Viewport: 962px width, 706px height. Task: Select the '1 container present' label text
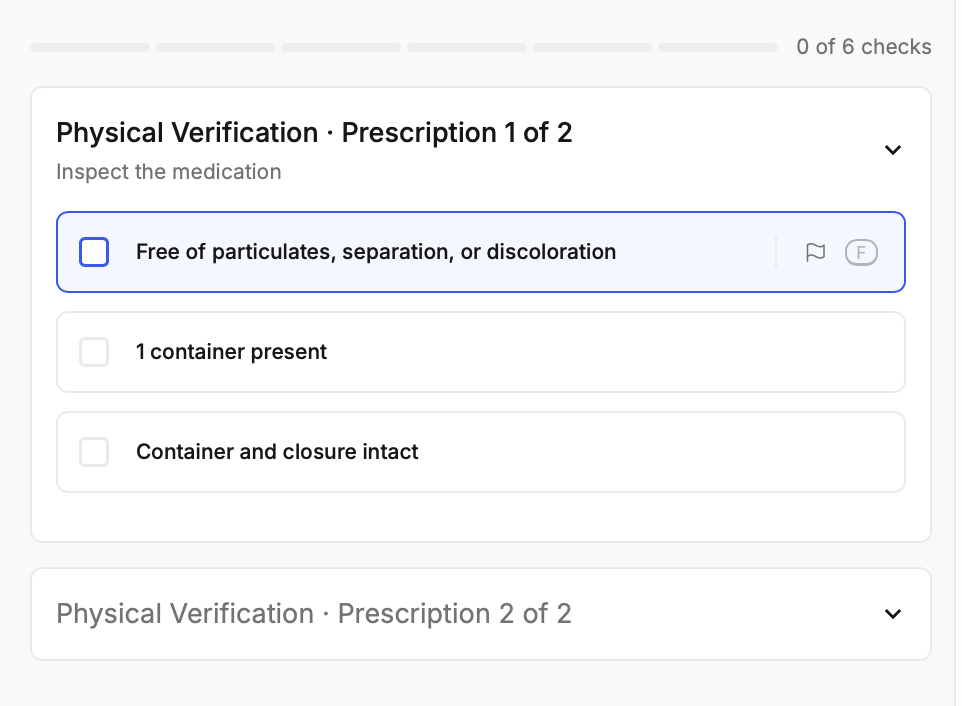click(x=231, y=352)
